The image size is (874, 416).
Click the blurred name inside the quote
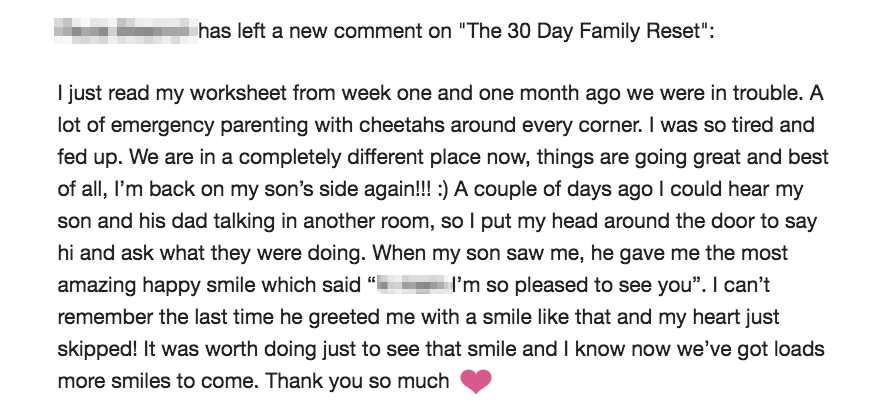click(412, 285)
